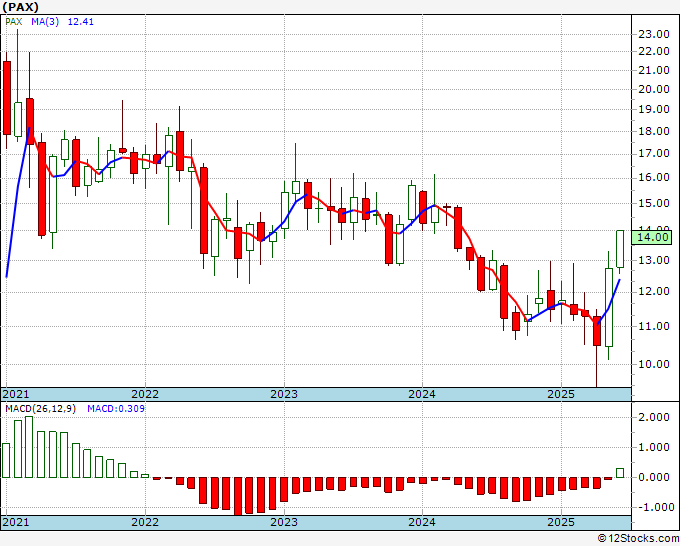Click 2021 on the MACD panel time axis

[16, 522]
